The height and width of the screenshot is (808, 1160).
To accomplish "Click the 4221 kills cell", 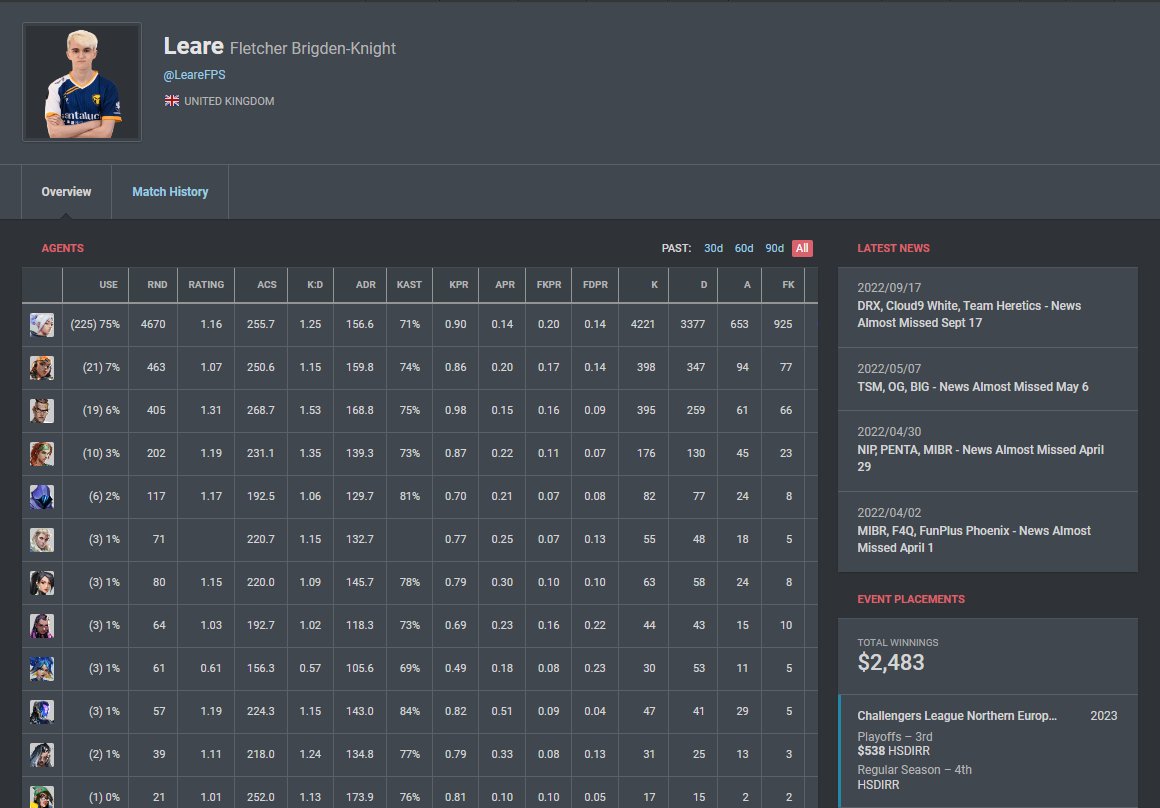I will coord(642,324).
